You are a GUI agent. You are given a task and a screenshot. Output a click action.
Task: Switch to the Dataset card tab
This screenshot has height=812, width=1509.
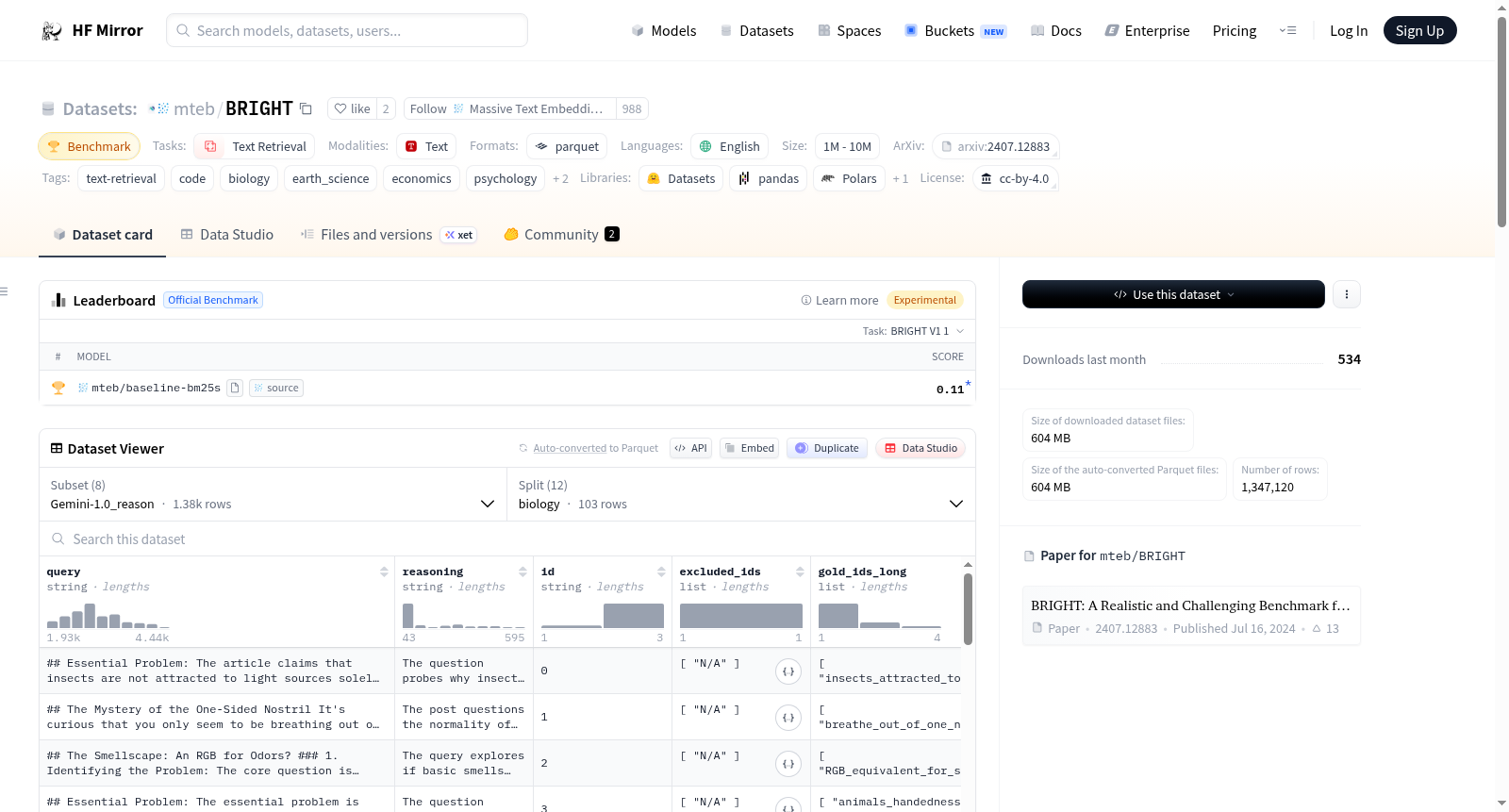tap(102, 234)
